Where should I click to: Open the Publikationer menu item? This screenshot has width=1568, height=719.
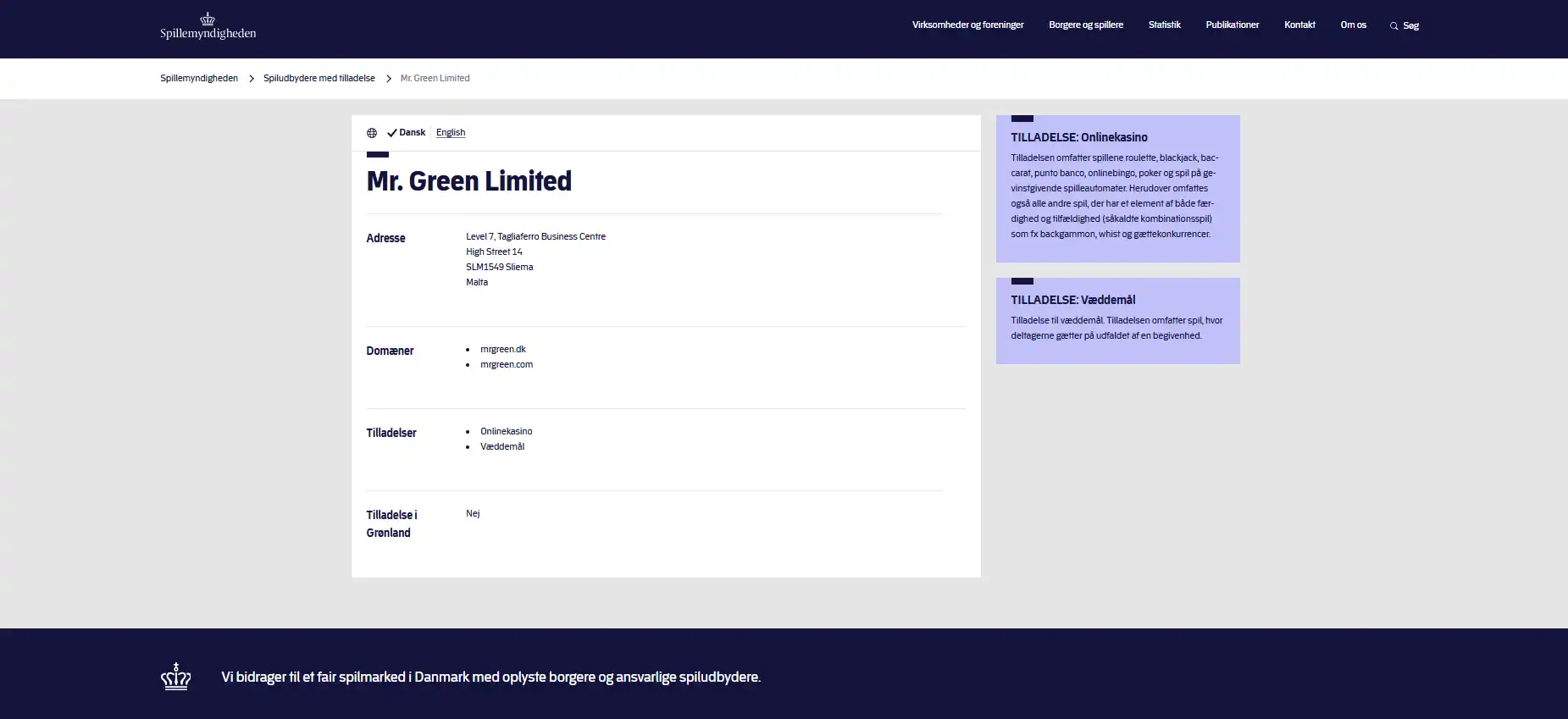[x=1233, y=25]
